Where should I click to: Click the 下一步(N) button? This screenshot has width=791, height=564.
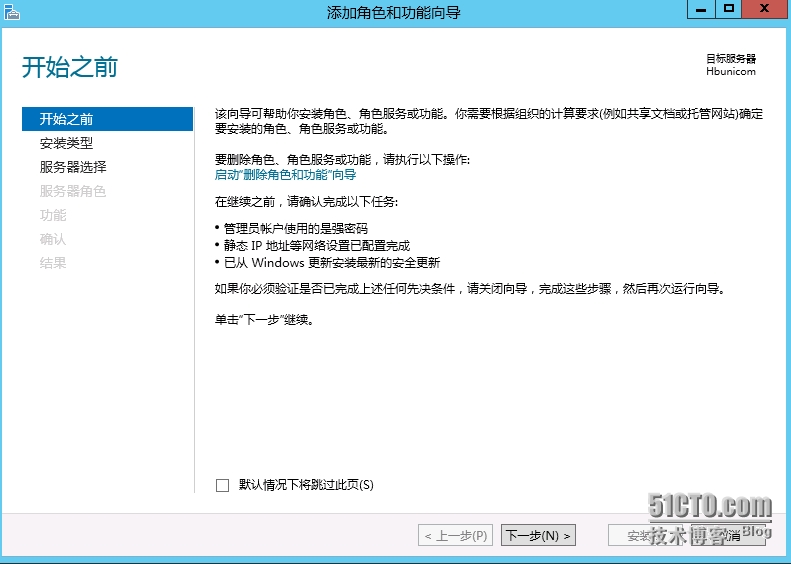click(538, 535)
